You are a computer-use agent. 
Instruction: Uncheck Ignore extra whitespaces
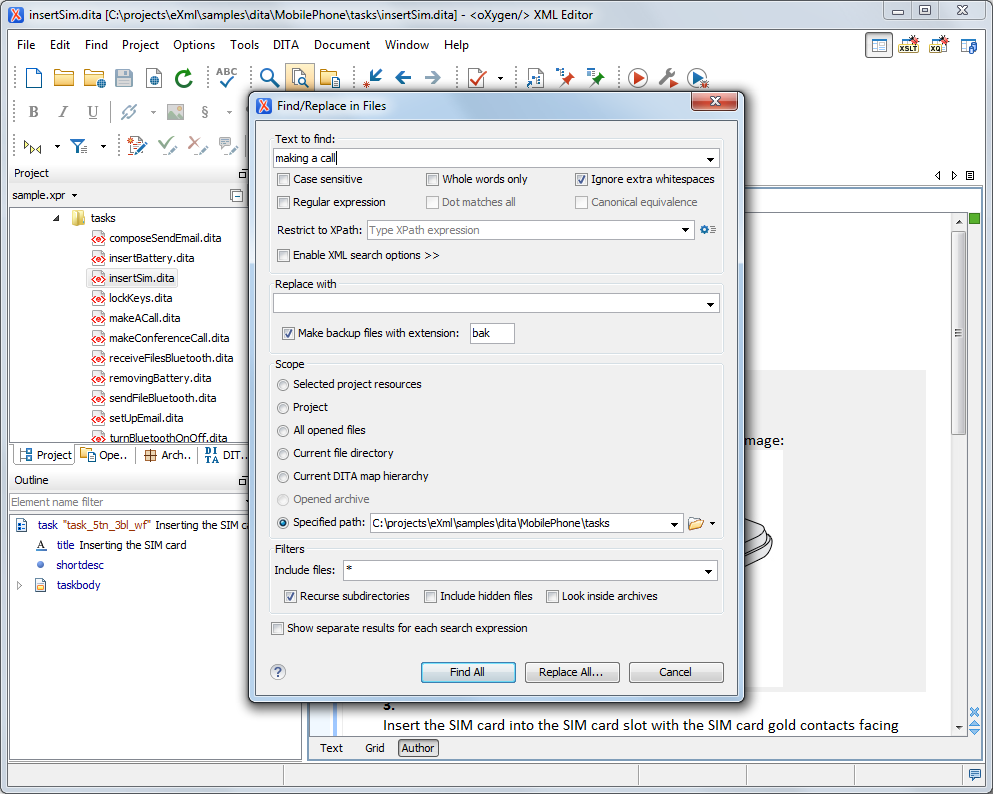tap(581, 180)
